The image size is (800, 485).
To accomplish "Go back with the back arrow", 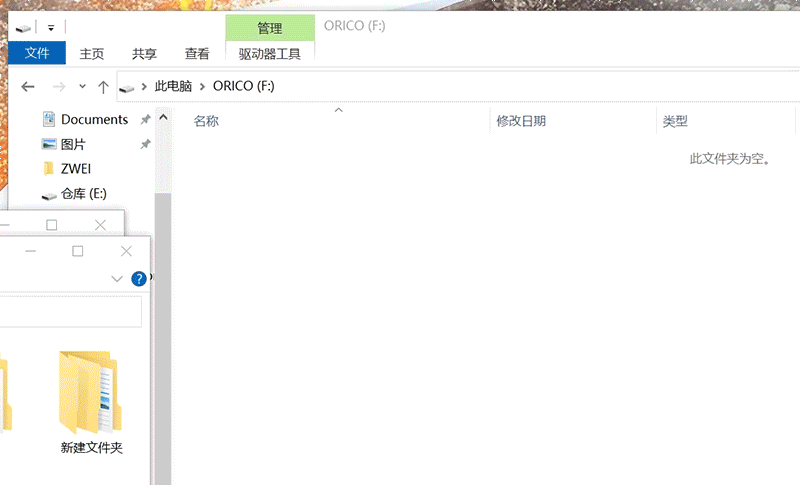I will [28, 87].
